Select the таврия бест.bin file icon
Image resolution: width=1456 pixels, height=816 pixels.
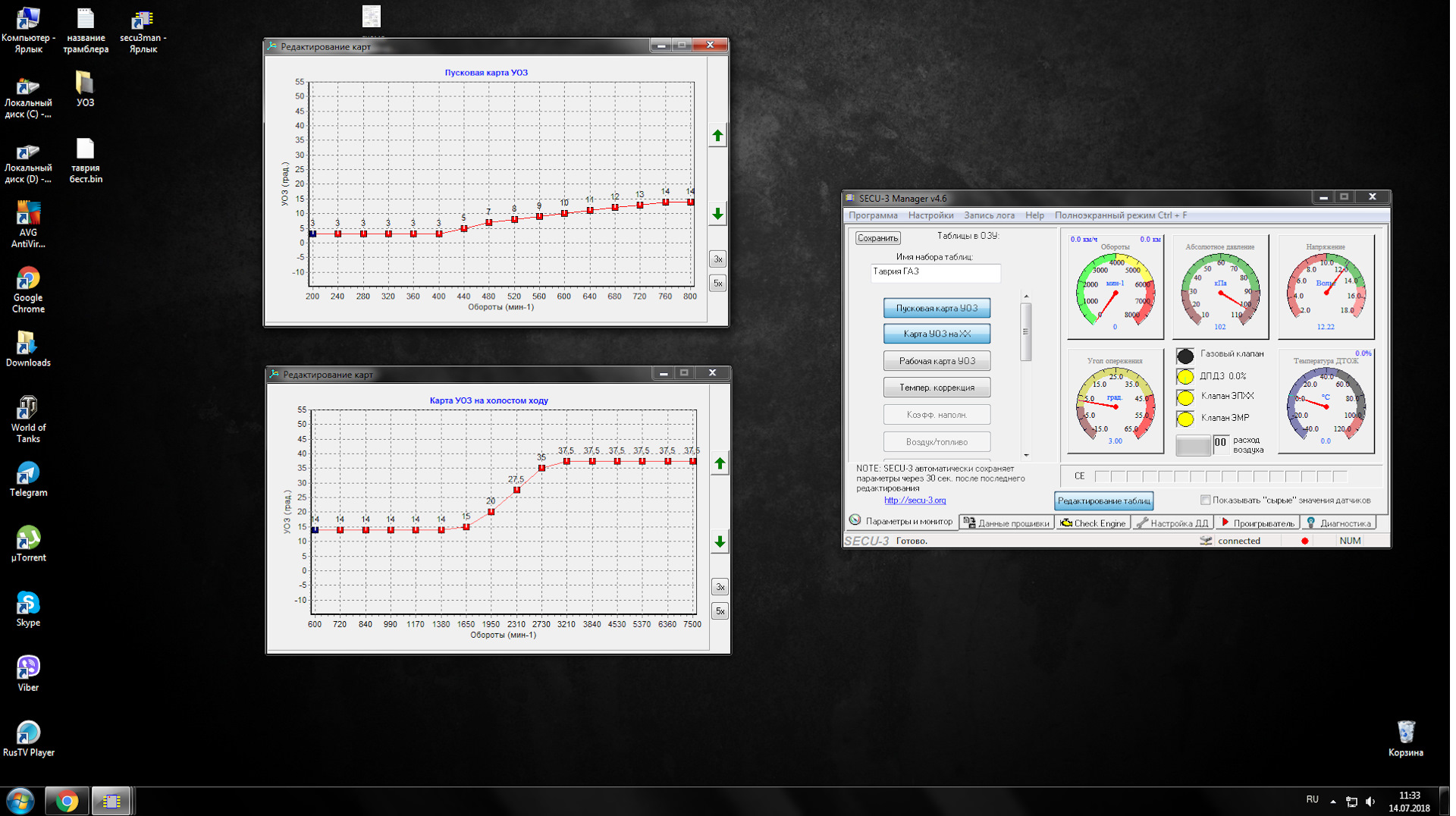(x=86, y=161)
